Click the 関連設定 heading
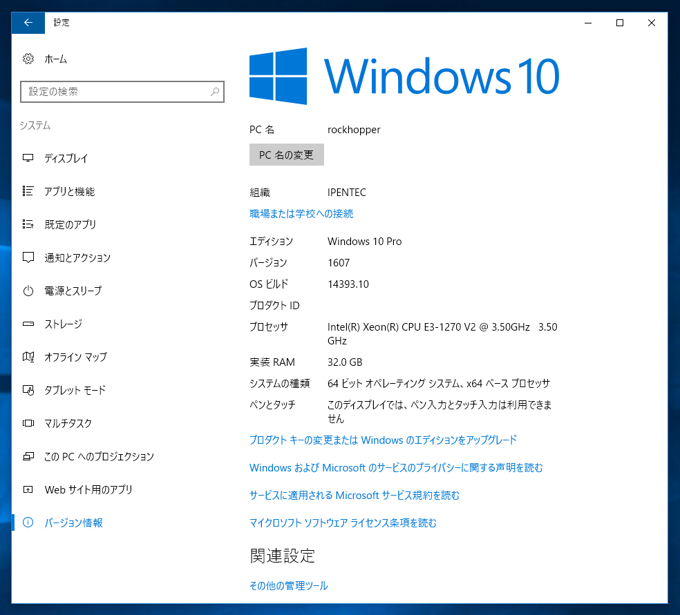This screenshot has width=680, height=615. pos(282,556)
